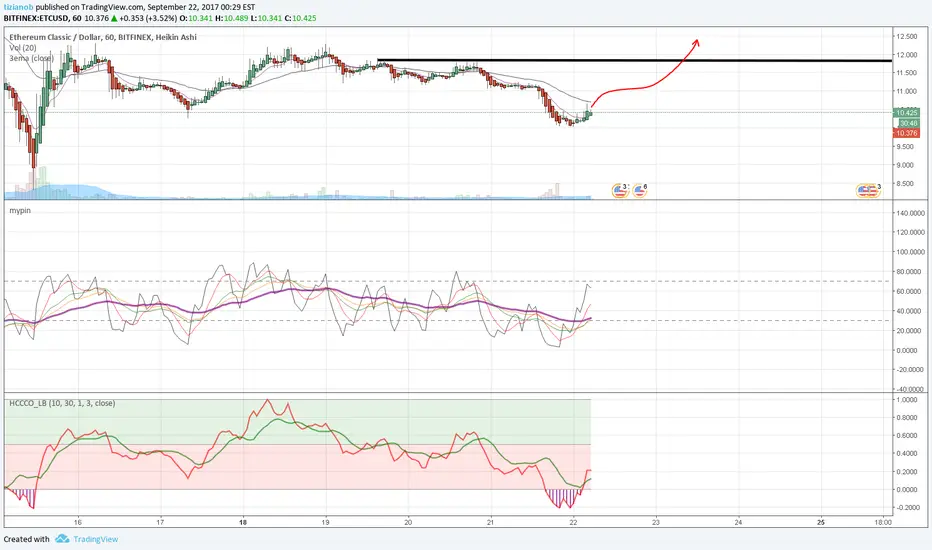Open the overlapping double US event flags icon
The width and height of the screenshot is (932, 550).
[x=868, y=191]
